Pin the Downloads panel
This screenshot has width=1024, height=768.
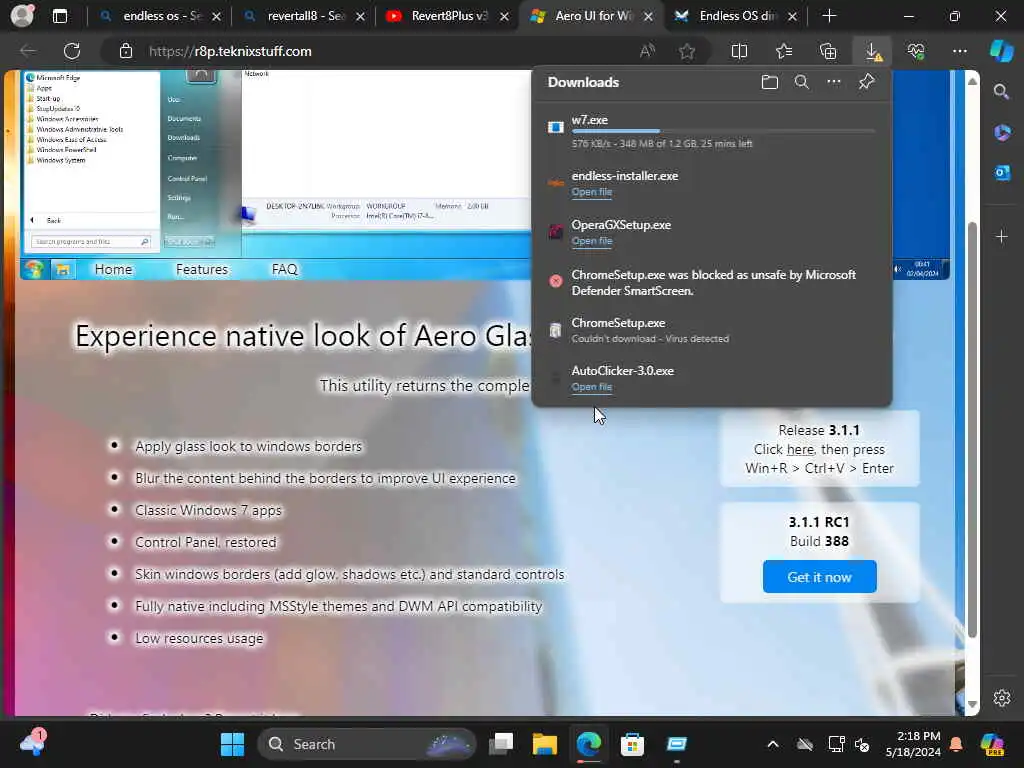pos(867,82)
